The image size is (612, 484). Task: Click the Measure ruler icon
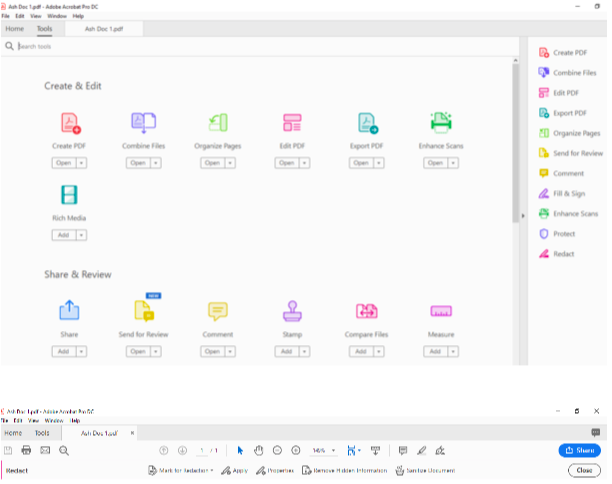(440, 311)
